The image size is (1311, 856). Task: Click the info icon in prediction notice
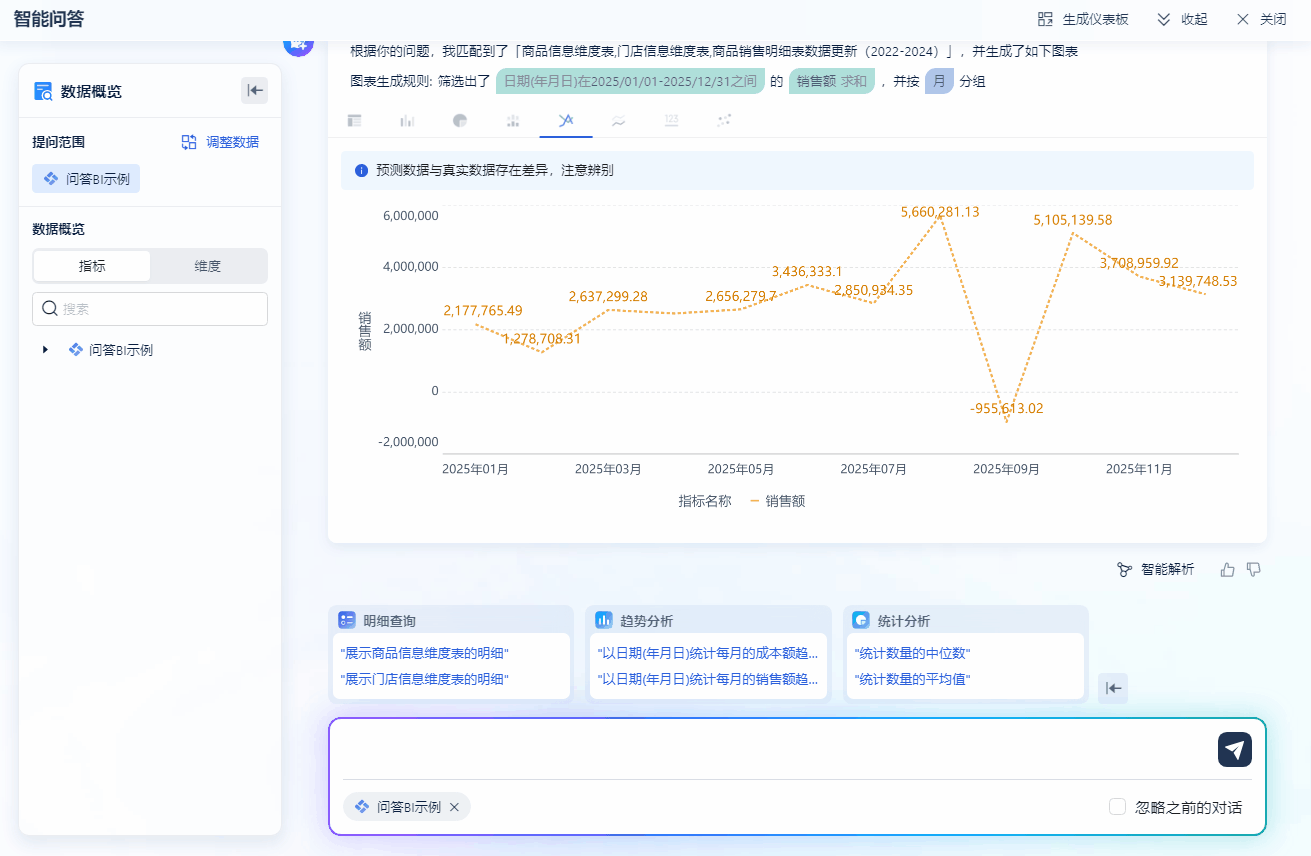point(362,171)
